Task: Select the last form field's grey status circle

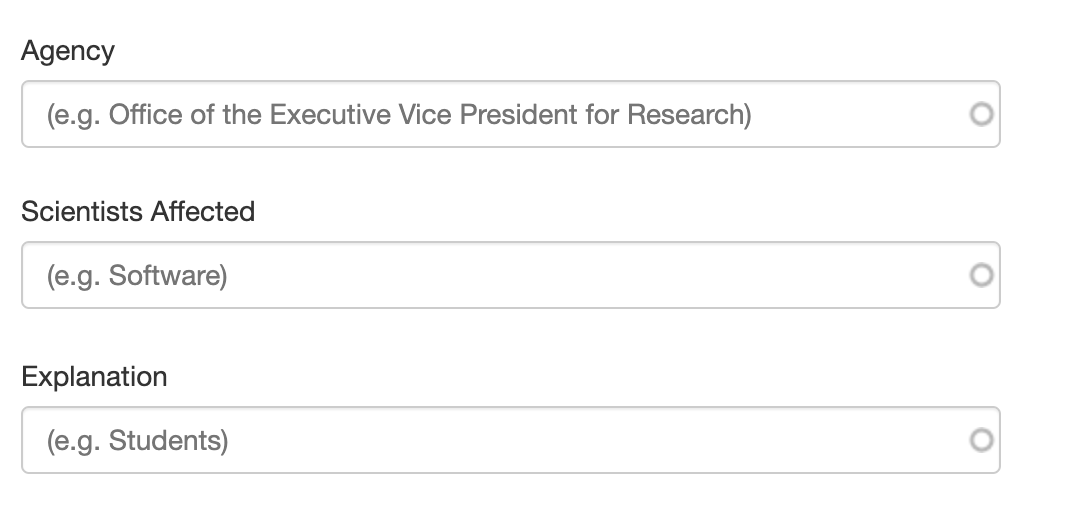Action: click(x=982, y=440)
